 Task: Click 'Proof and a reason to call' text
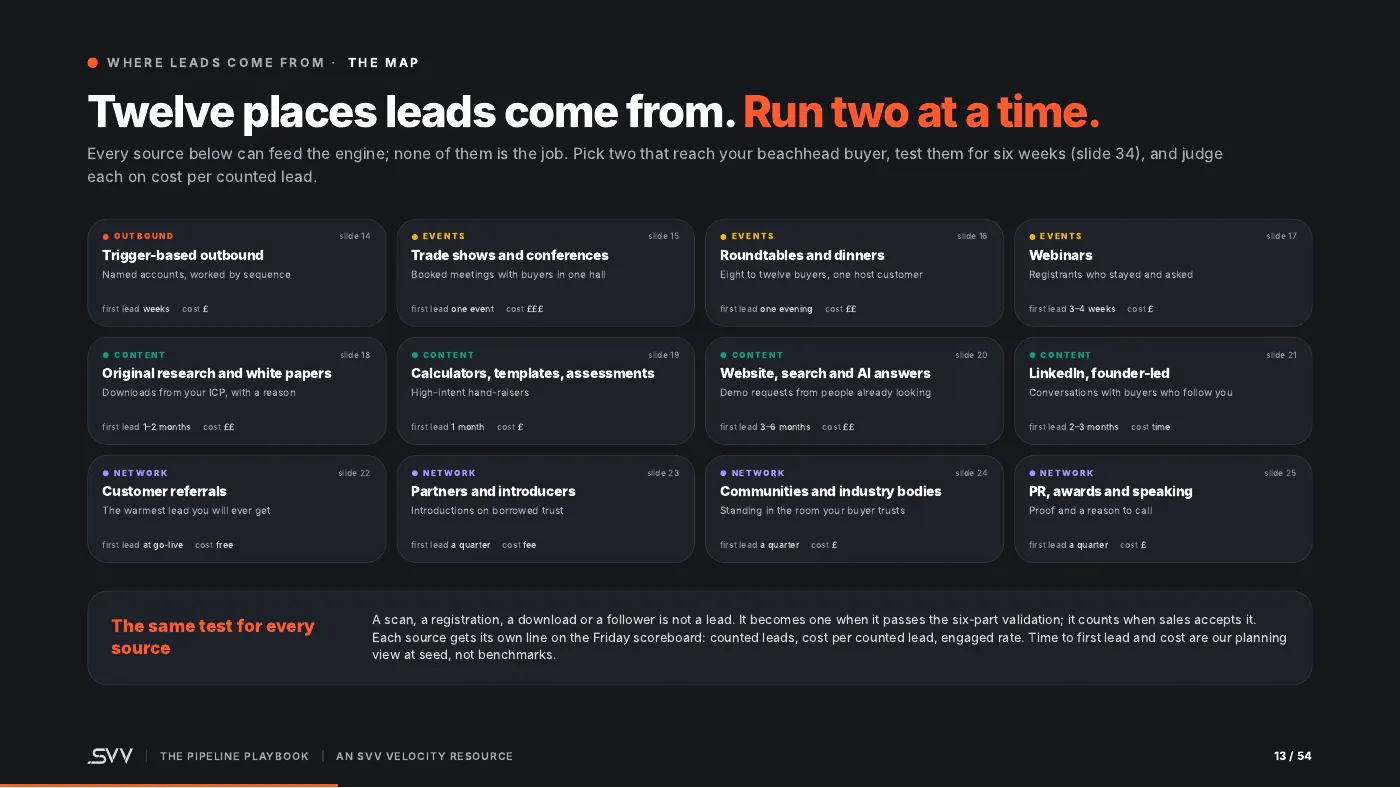point(1091,511)
